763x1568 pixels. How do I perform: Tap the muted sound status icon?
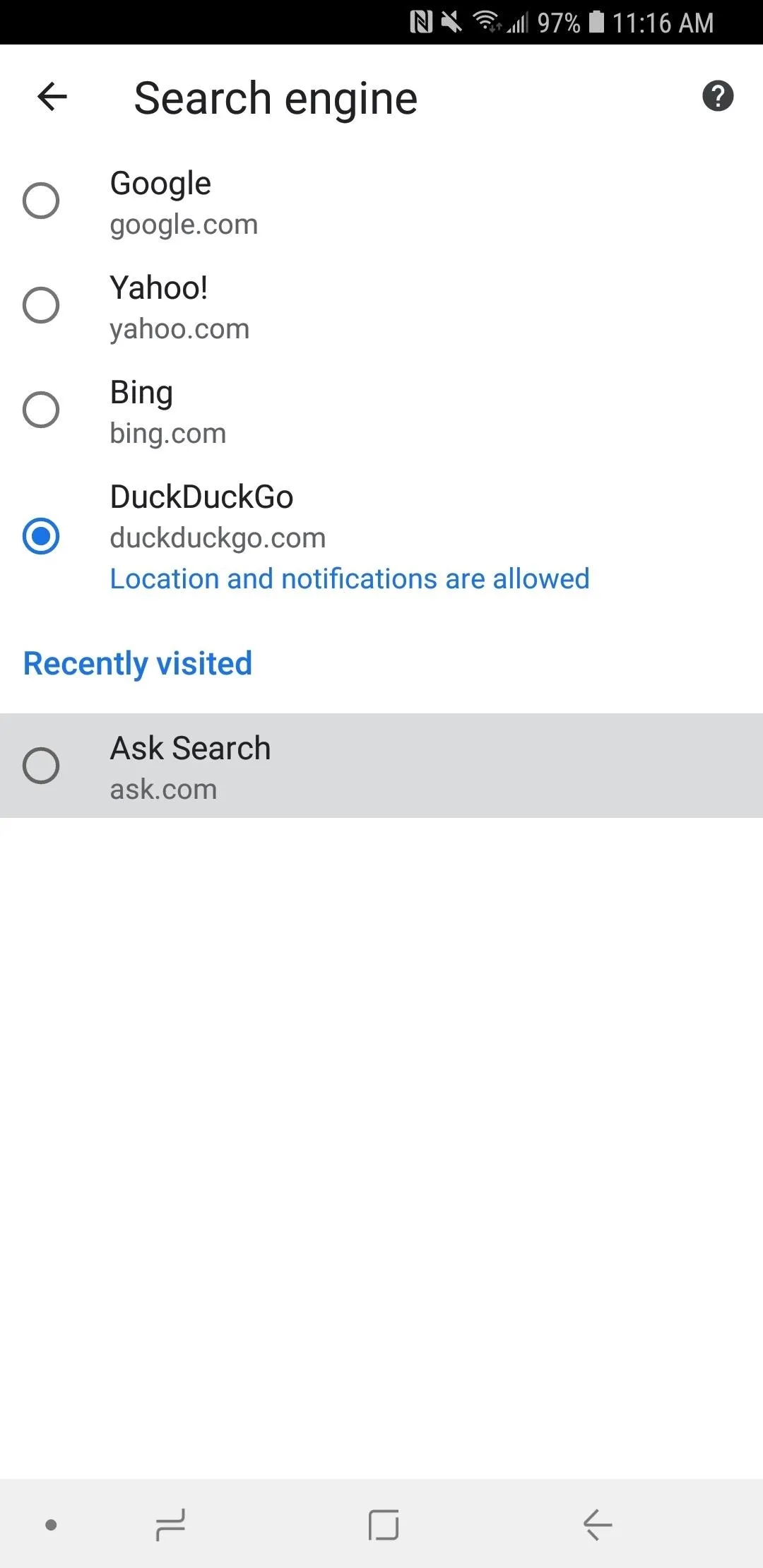point(451,23)
